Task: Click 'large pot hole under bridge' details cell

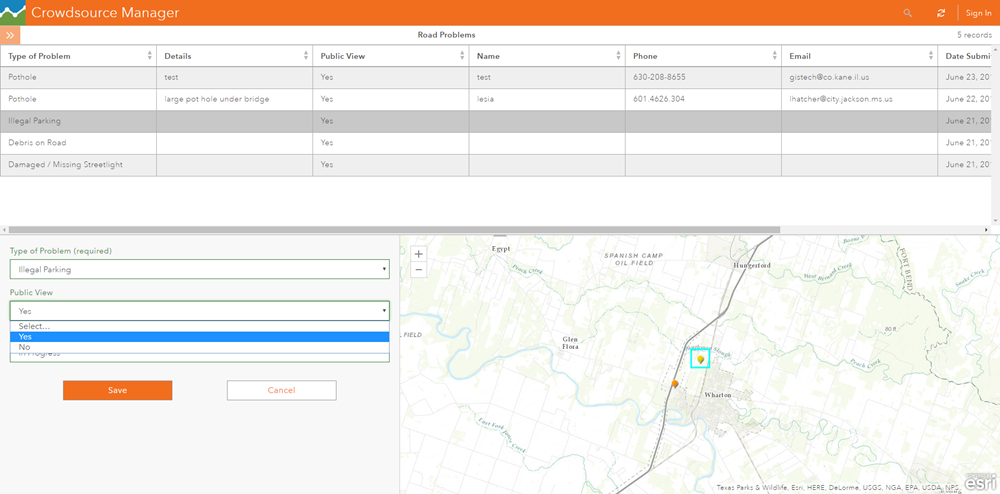Action: 234,99
